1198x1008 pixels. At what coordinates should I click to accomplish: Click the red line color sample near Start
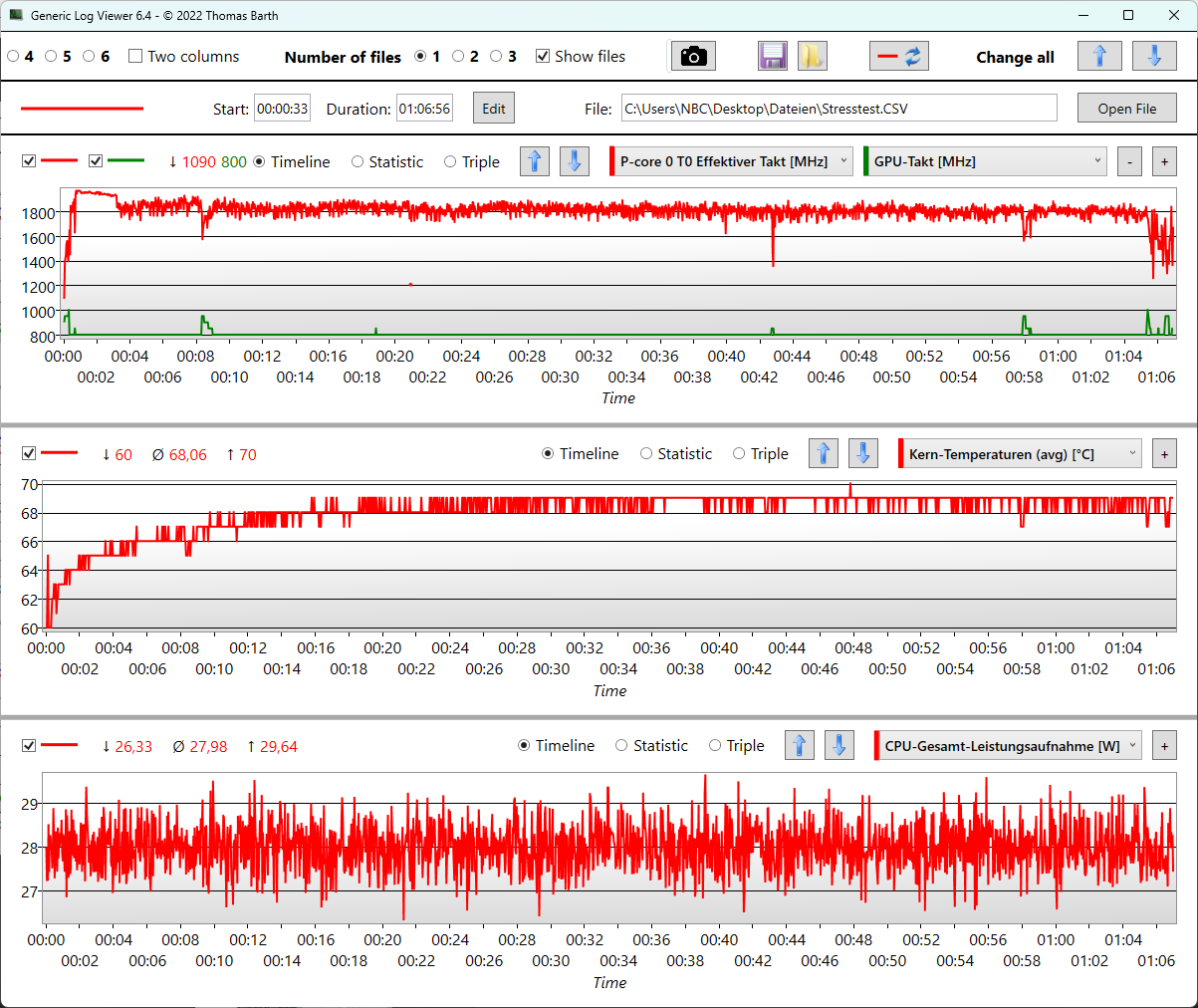(82, 109)
